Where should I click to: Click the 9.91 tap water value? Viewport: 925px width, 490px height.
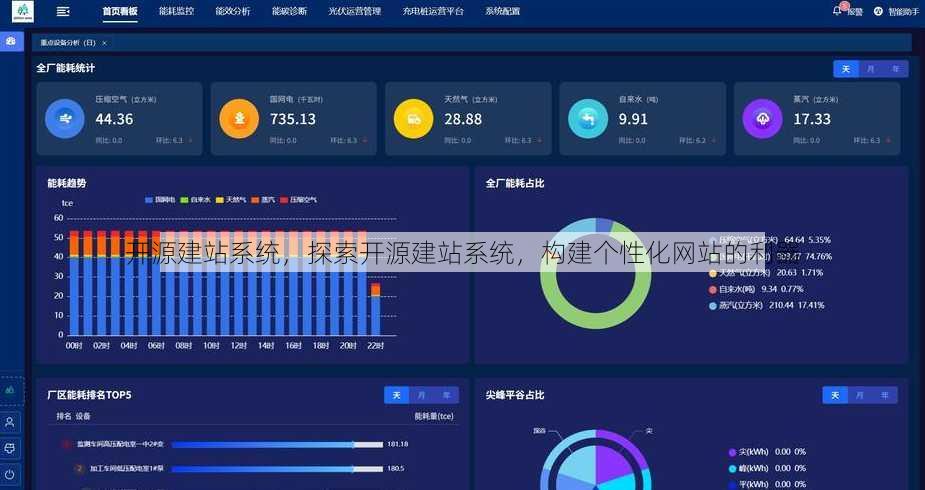[x=633, y=119]
